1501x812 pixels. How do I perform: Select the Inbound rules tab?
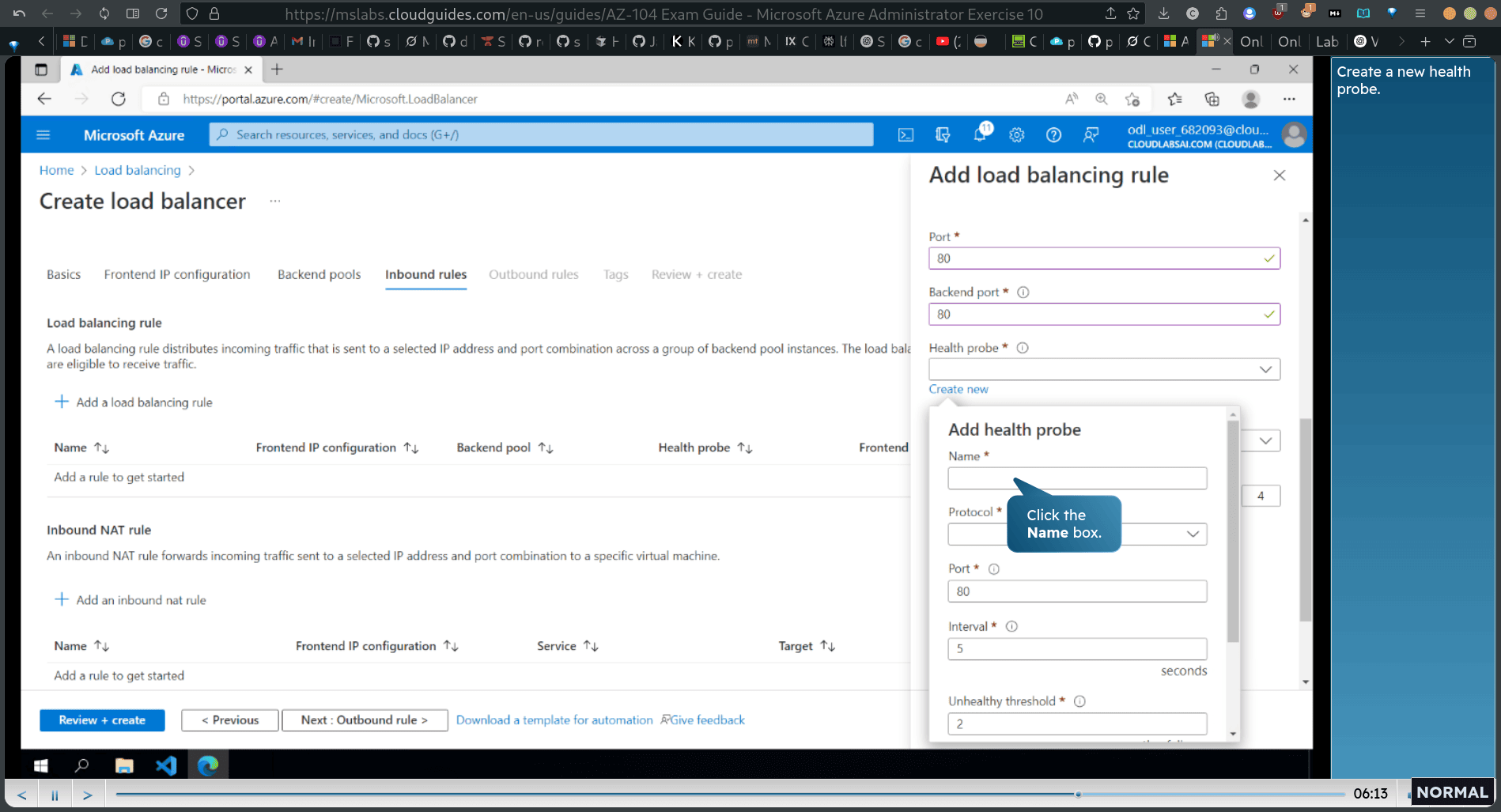425,274
